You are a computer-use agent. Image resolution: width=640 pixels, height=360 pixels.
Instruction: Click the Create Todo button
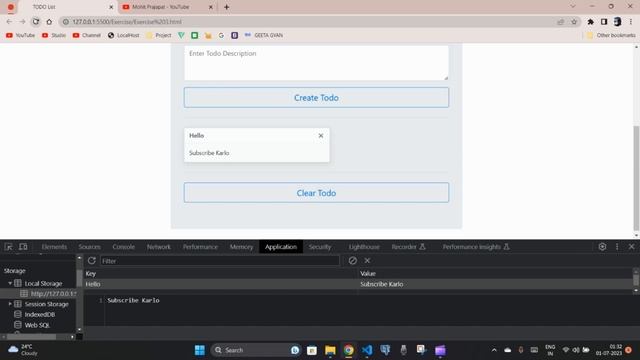pyautogui.click(x=316, y=98)
